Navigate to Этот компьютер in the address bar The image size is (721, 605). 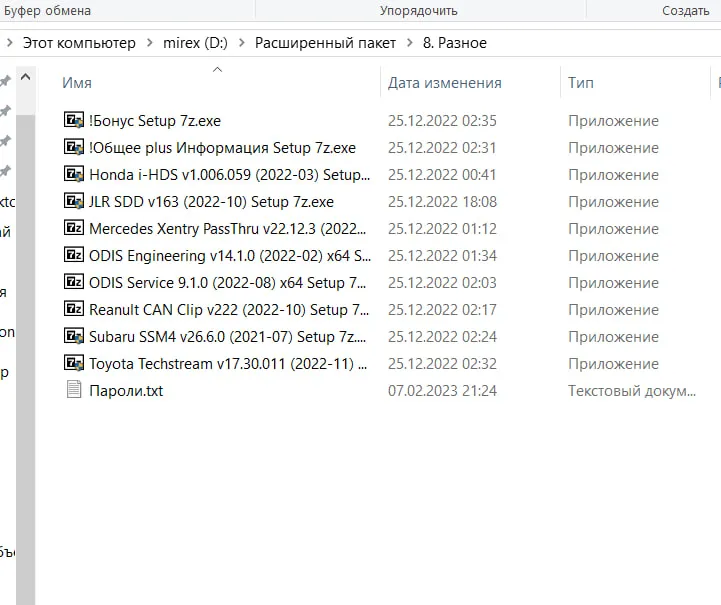[79, 43]
